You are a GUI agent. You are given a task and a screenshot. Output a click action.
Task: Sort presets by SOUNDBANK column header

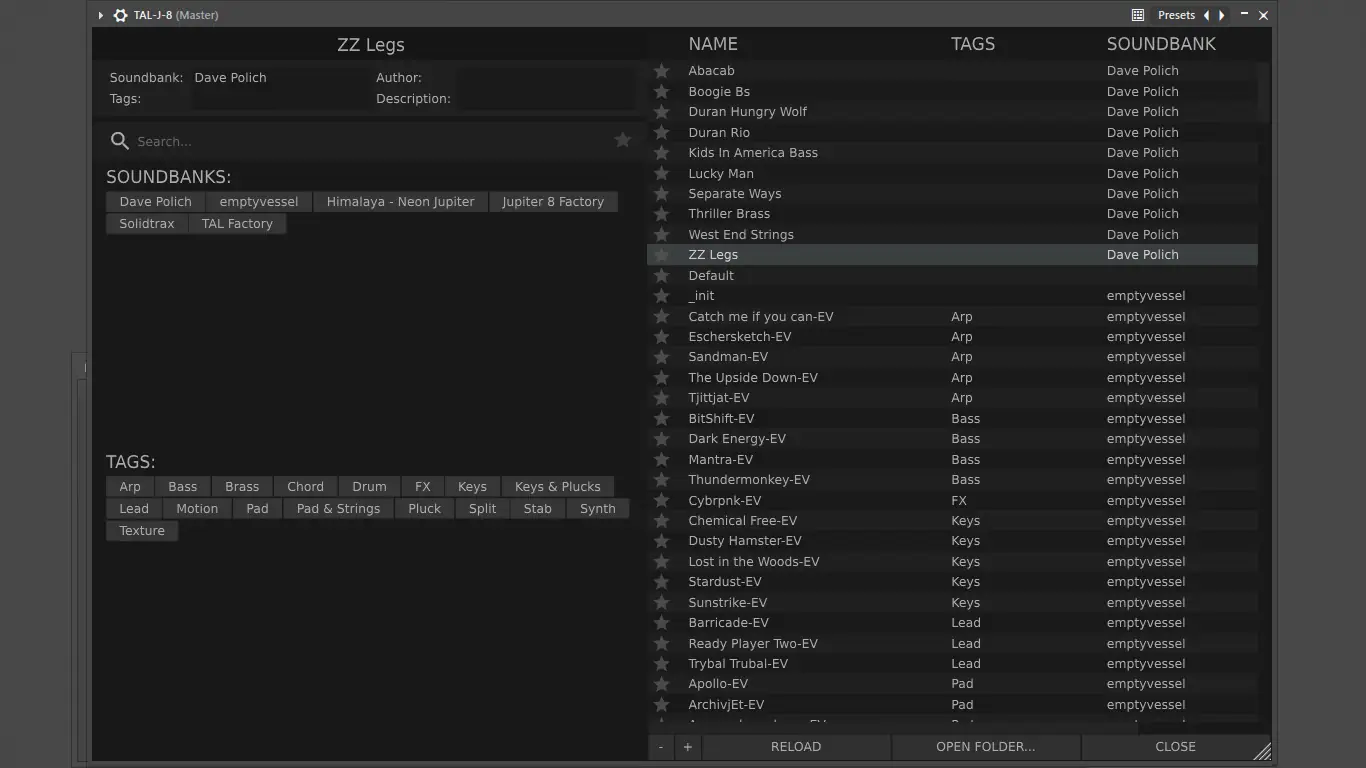click(x=1161, y=44)
